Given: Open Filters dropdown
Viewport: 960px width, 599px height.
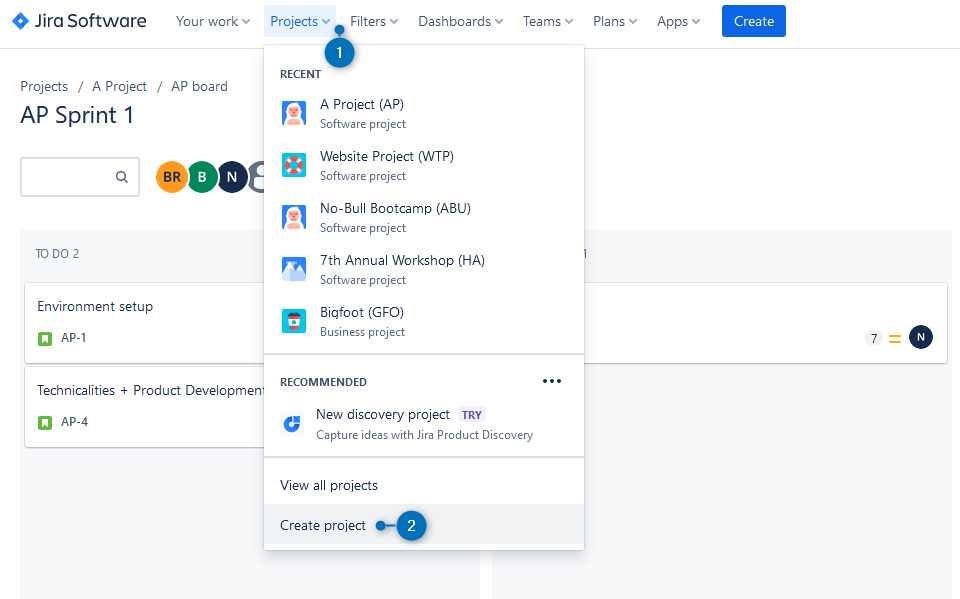Looking at the screenshot, I should (x=374, y=21).
